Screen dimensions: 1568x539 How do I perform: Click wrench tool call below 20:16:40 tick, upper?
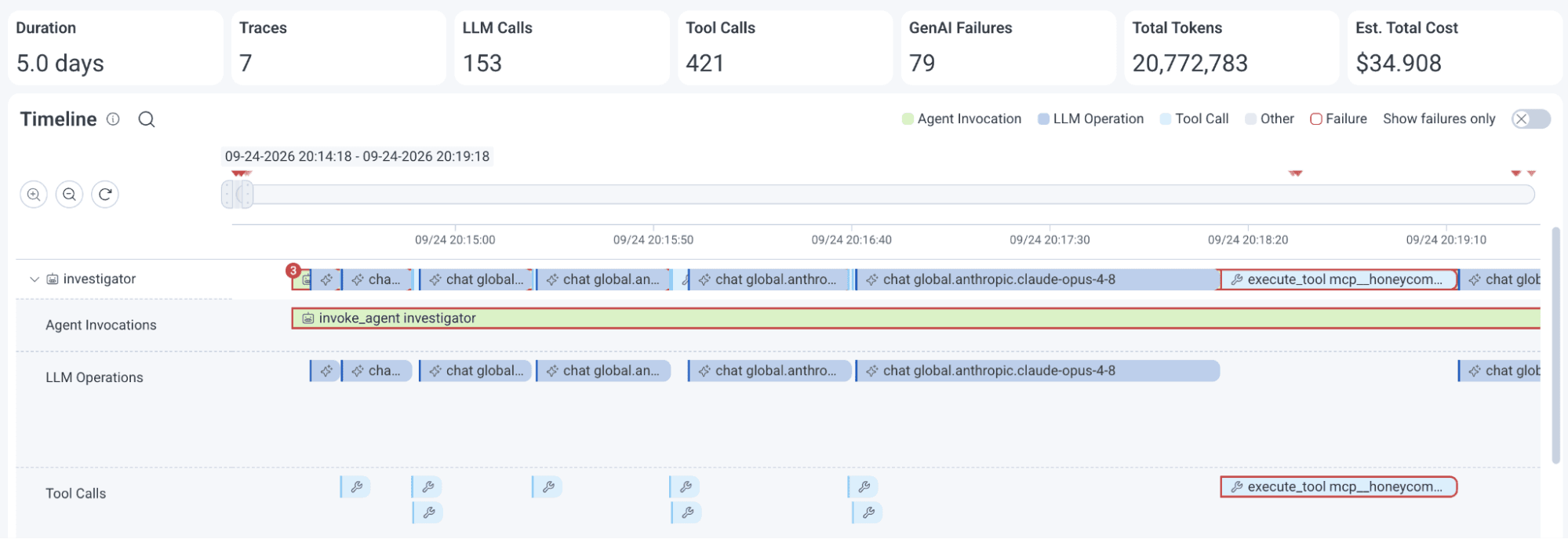[863, 487]
